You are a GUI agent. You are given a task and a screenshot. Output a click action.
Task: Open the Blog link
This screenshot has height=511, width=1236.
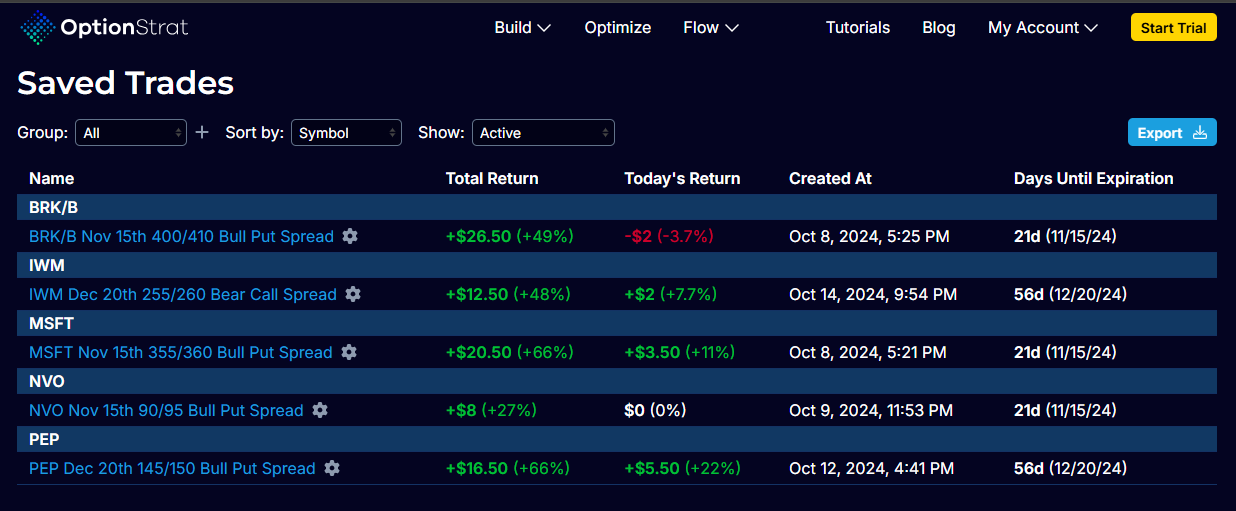938,28
